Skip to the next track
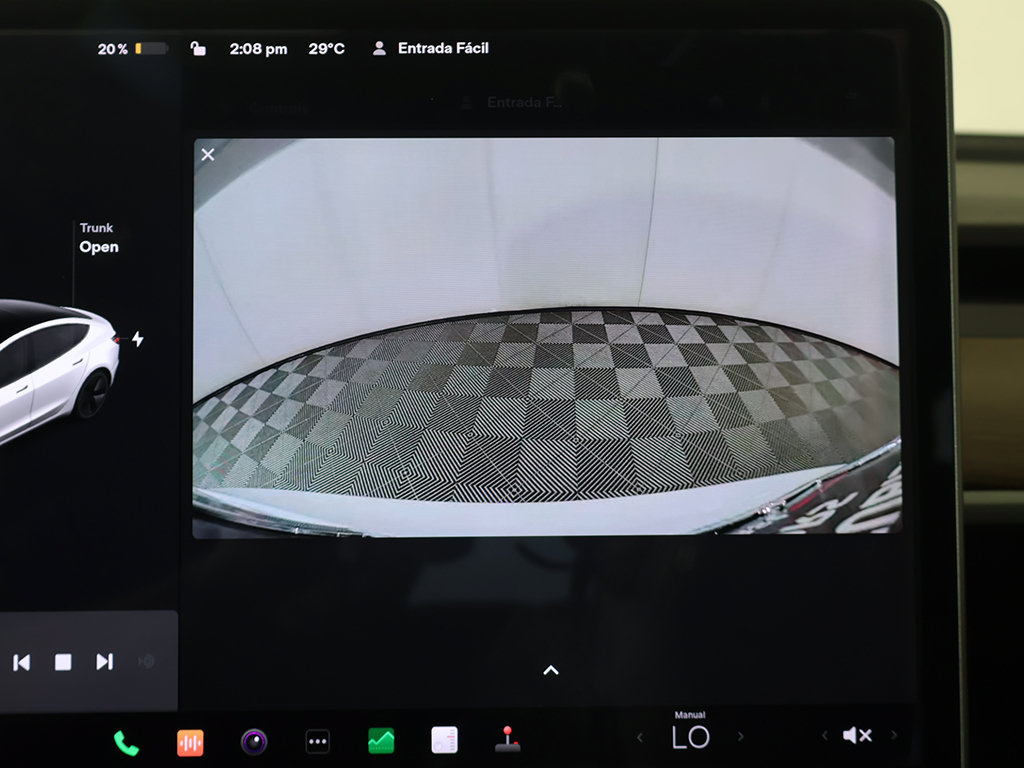Screen dimensions: 1024x768 104,662
